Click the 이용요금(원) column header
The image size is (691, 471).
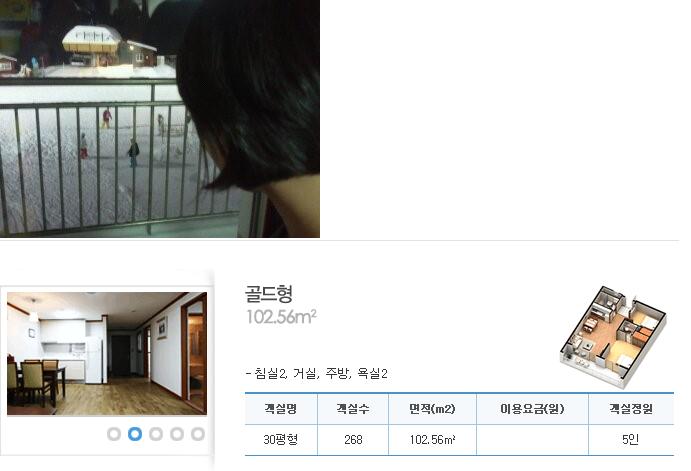pos(532,409)
